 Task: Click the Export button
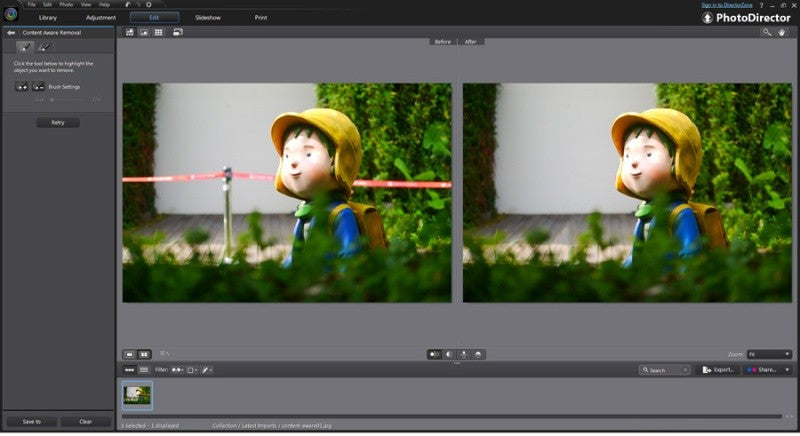pyautogui.click(x=718, y=370)
